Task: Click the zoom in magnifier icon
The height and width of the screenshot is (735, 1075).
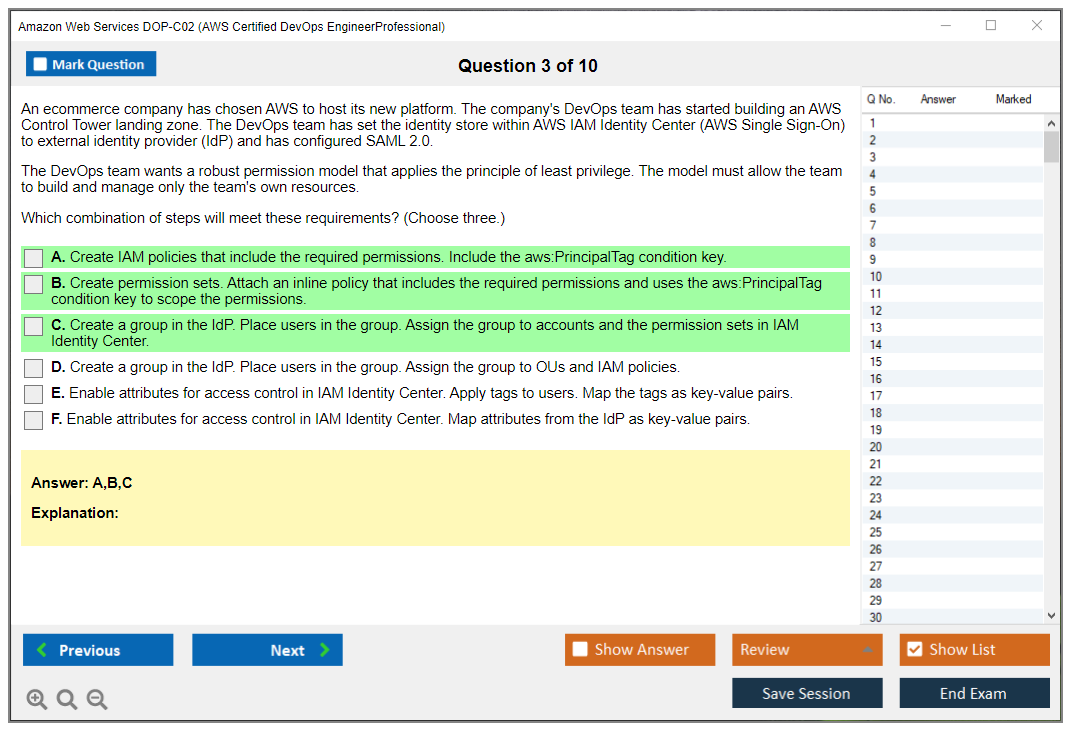Action: [x=37, y=700]
